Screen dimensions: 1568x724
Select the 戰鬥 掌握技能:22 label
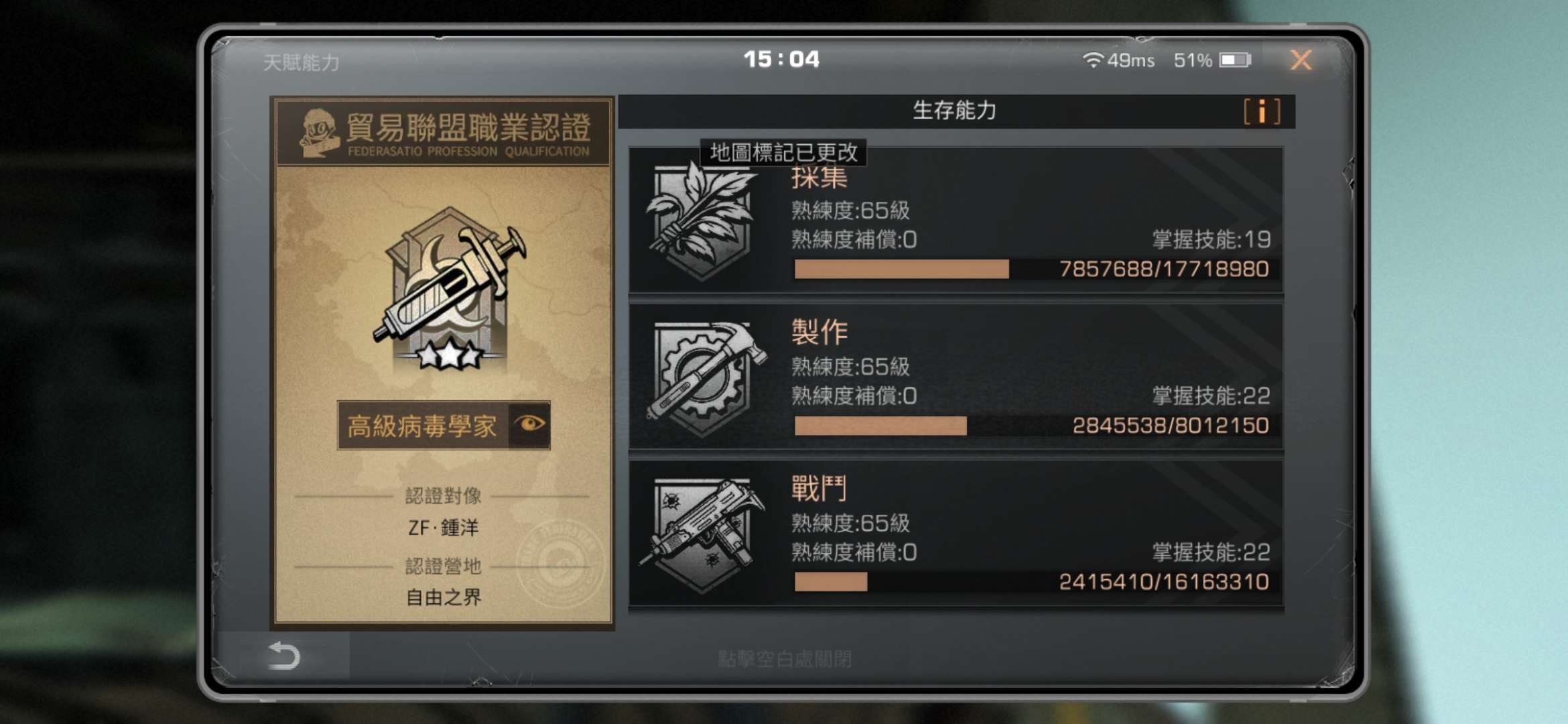pos(1211,552)
